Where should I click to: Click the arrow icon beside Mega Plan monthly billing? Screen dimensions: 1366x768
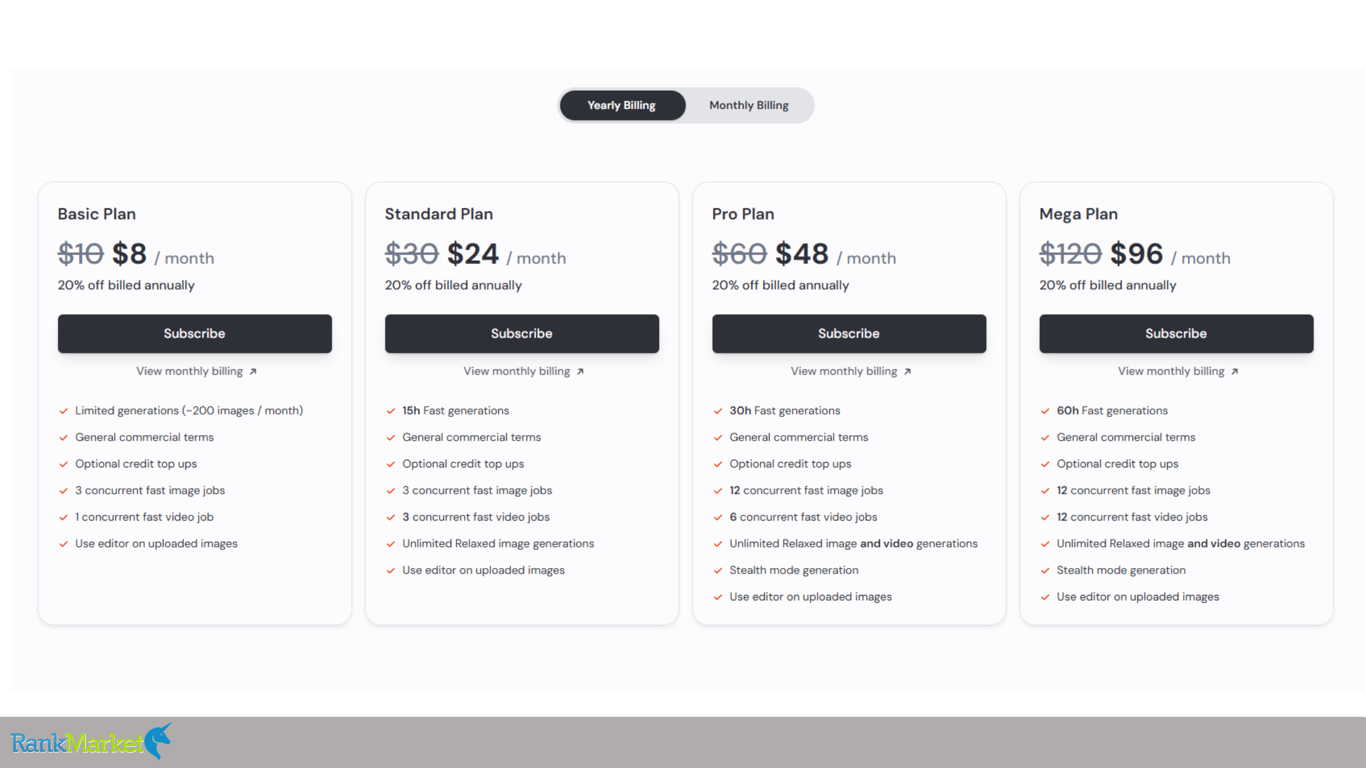point(1235,372)
